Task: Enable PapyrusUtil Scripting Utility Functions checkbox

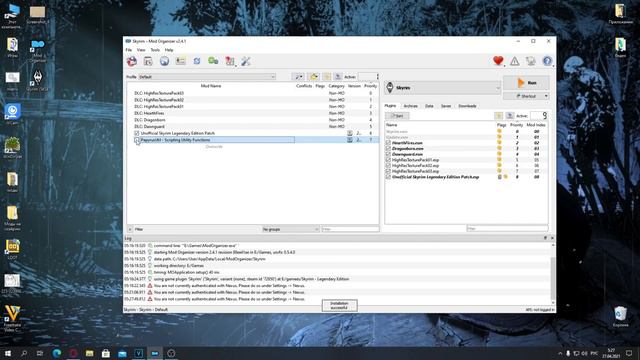Action: click(x=137, y=140)
